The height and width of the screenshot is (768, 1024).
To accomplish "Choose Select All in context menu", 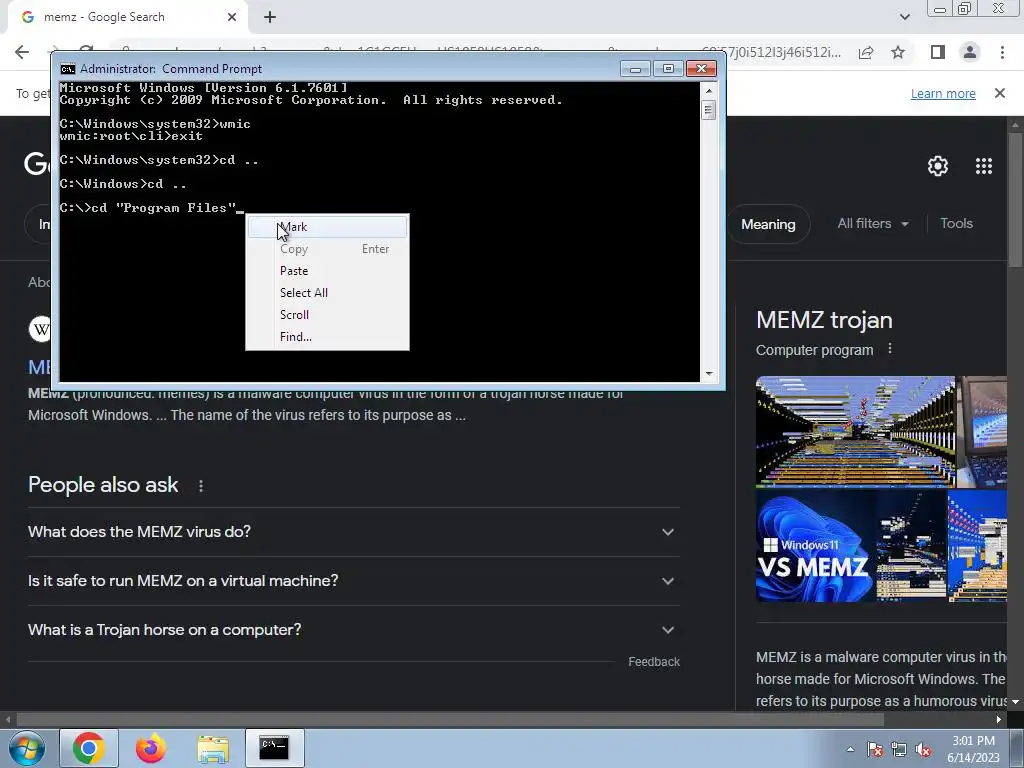I will (x=327, y=293).
